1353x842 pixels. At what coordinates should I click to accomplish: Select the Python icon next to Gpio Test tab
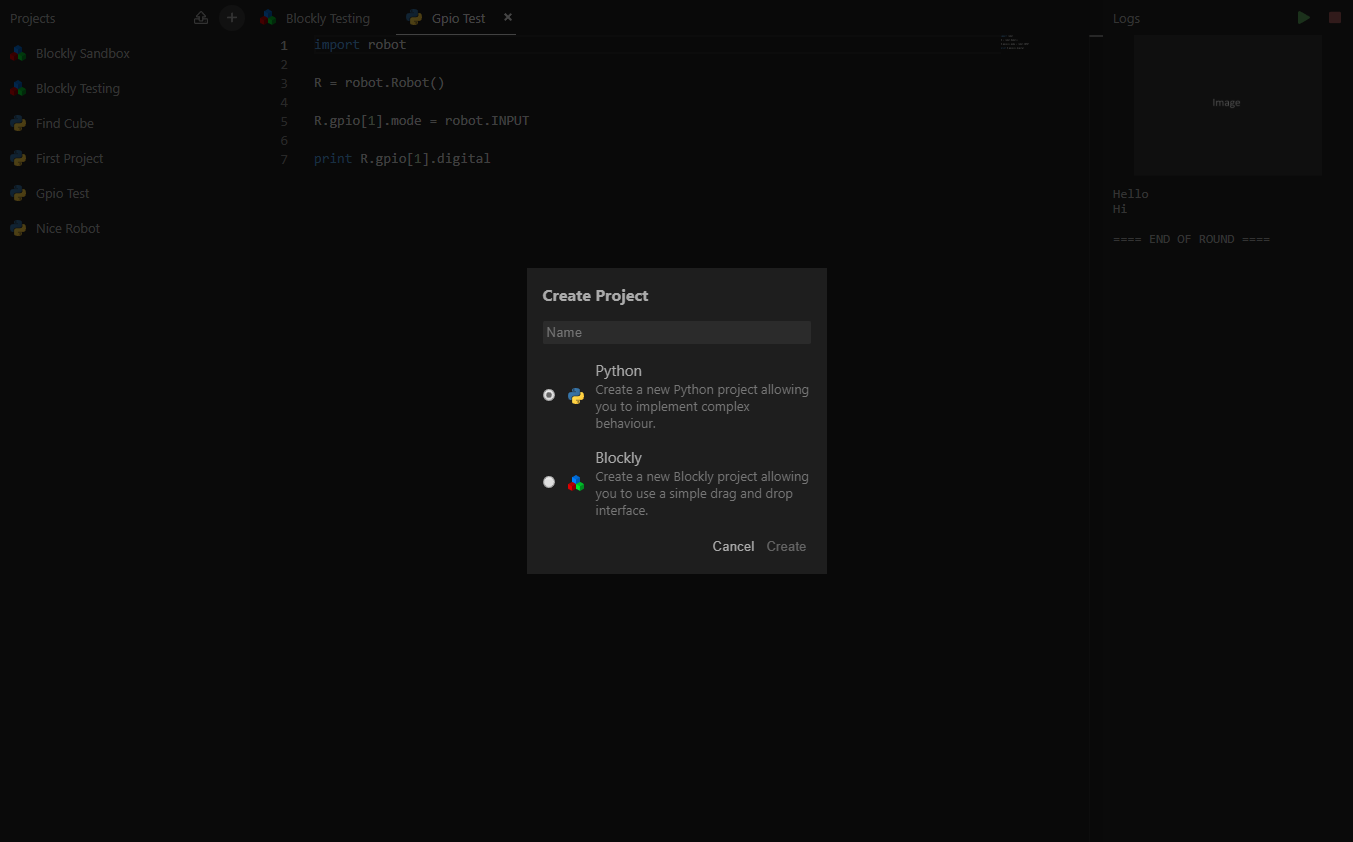[415, 17]
